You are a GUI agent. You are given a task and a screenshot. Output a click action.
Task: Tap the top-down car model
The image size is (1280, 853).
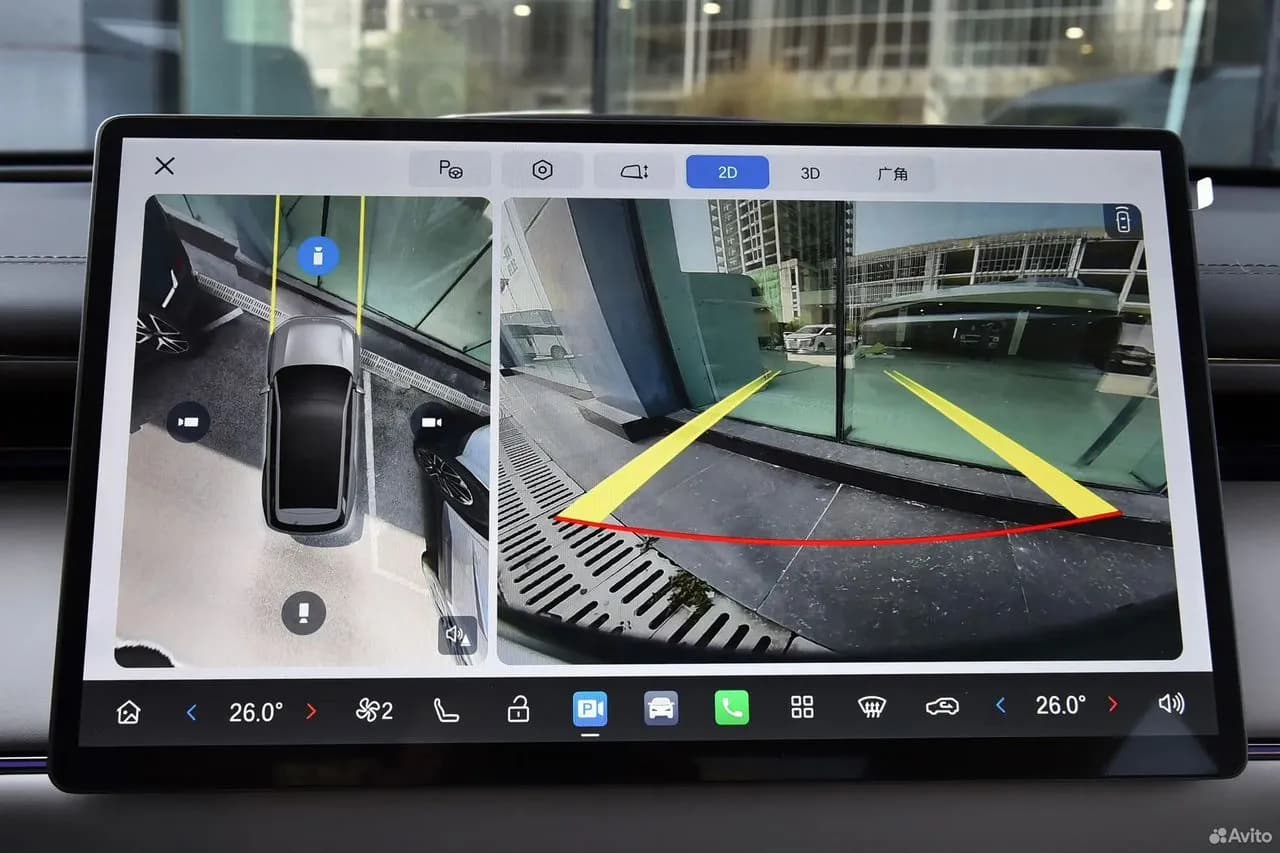312,424
